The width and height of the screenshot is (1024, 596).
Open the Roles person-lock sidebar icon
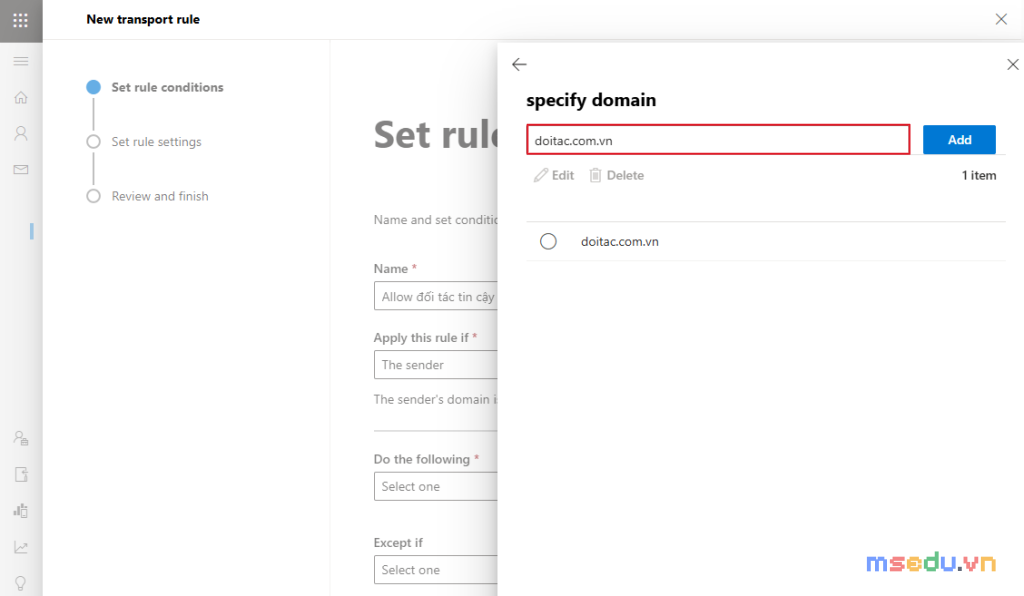21,438
